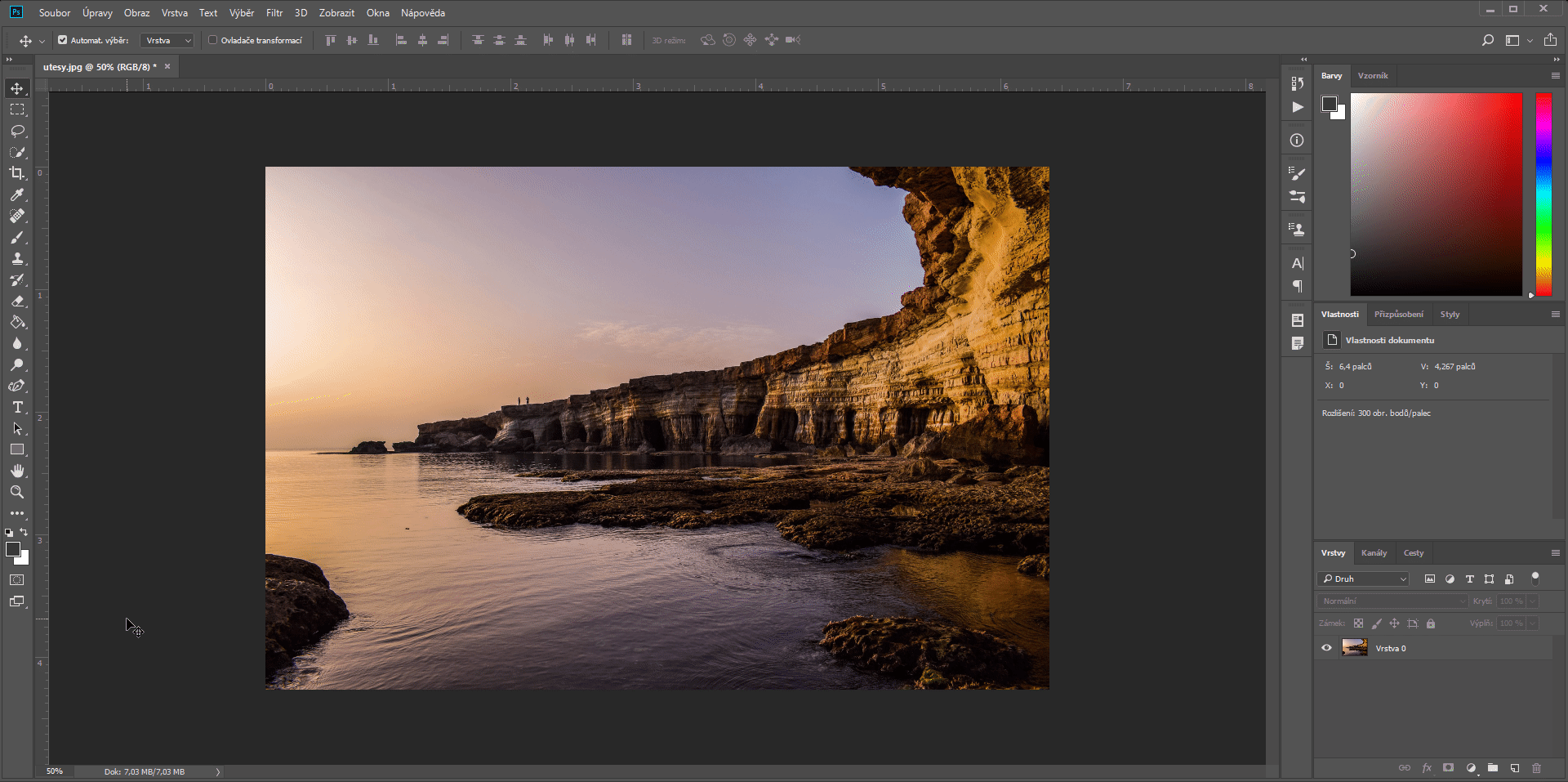Open the Layers panel flyout menu
The height and width of the screenshot is (782, 1568).
pos(1554,553)
